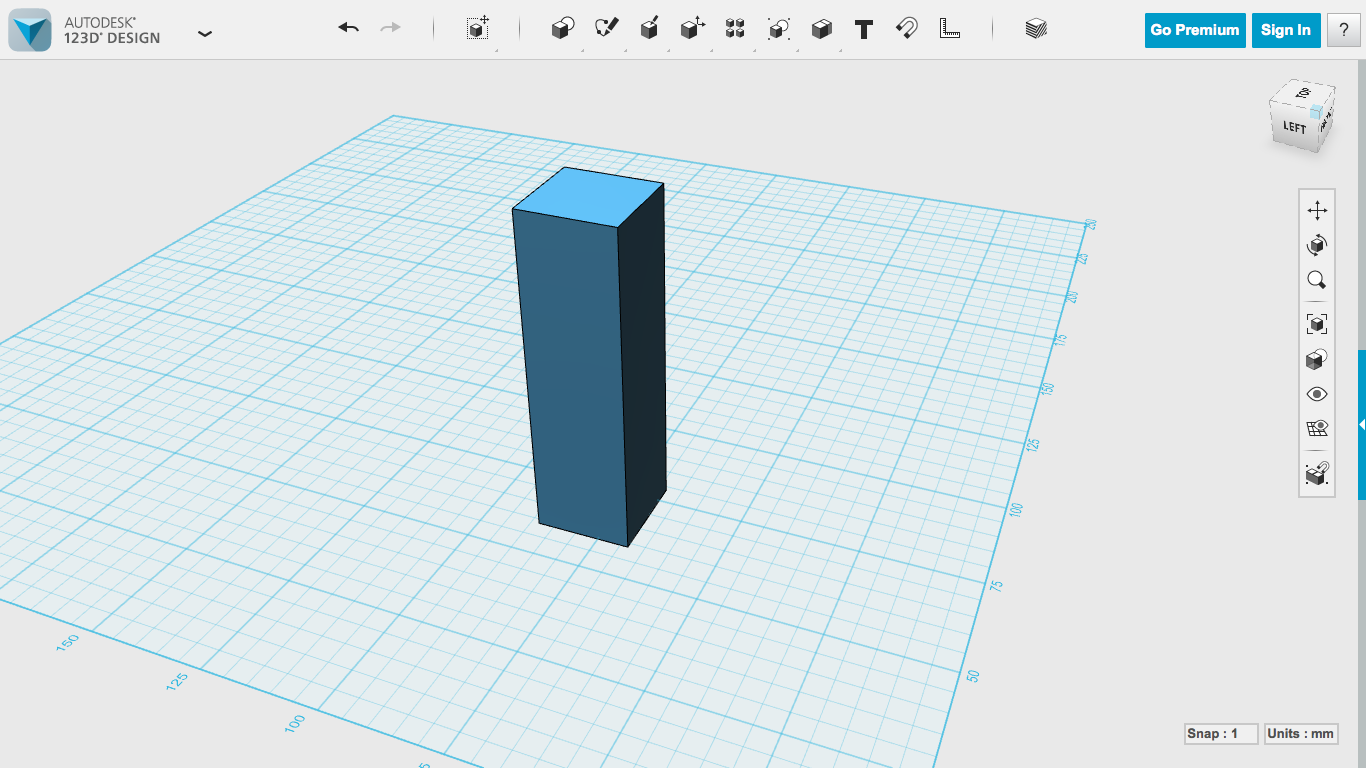1366x768 pixels.
Task: Click the LEFT face of the view cube
Action: [x=1294, y=127]
